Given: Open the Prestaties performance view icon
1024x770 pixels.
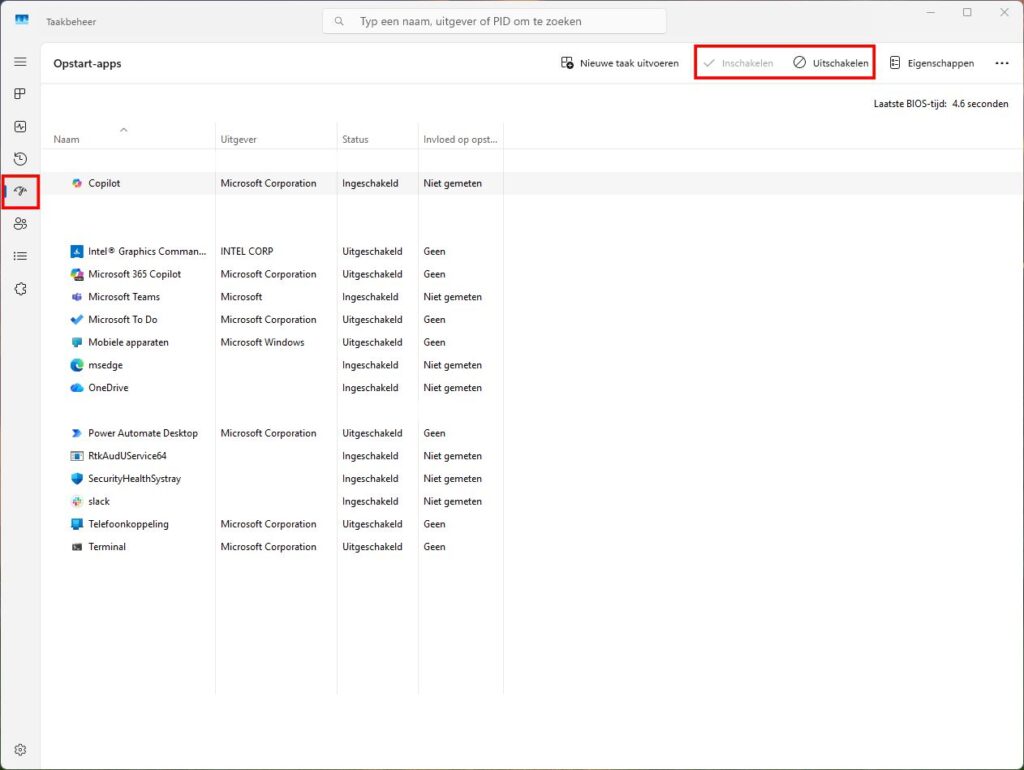Looking at the screenshot, I should point(20,126).
